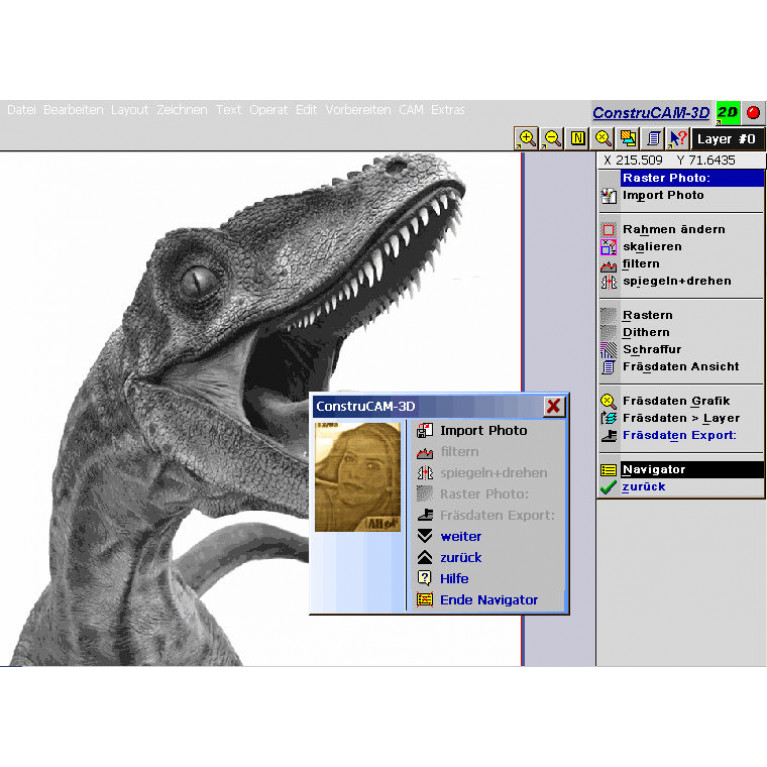Open the Vorbereiten menu

[x=358, y=110]
